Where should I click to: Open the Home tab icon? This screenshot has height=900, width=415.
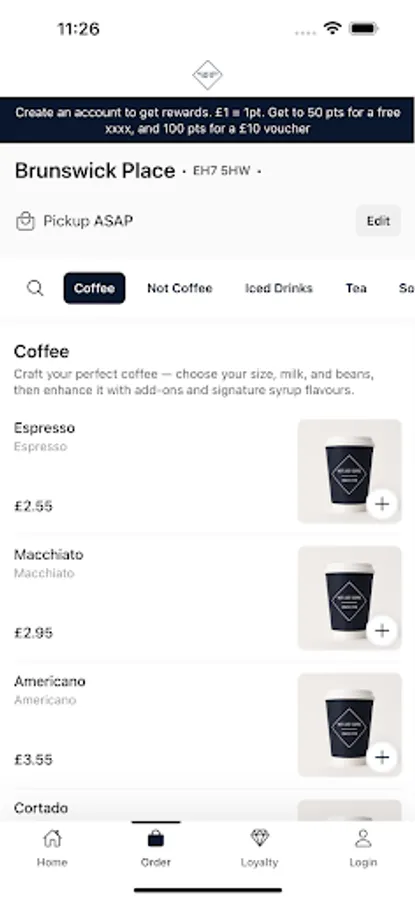click(x=52, y=839)
